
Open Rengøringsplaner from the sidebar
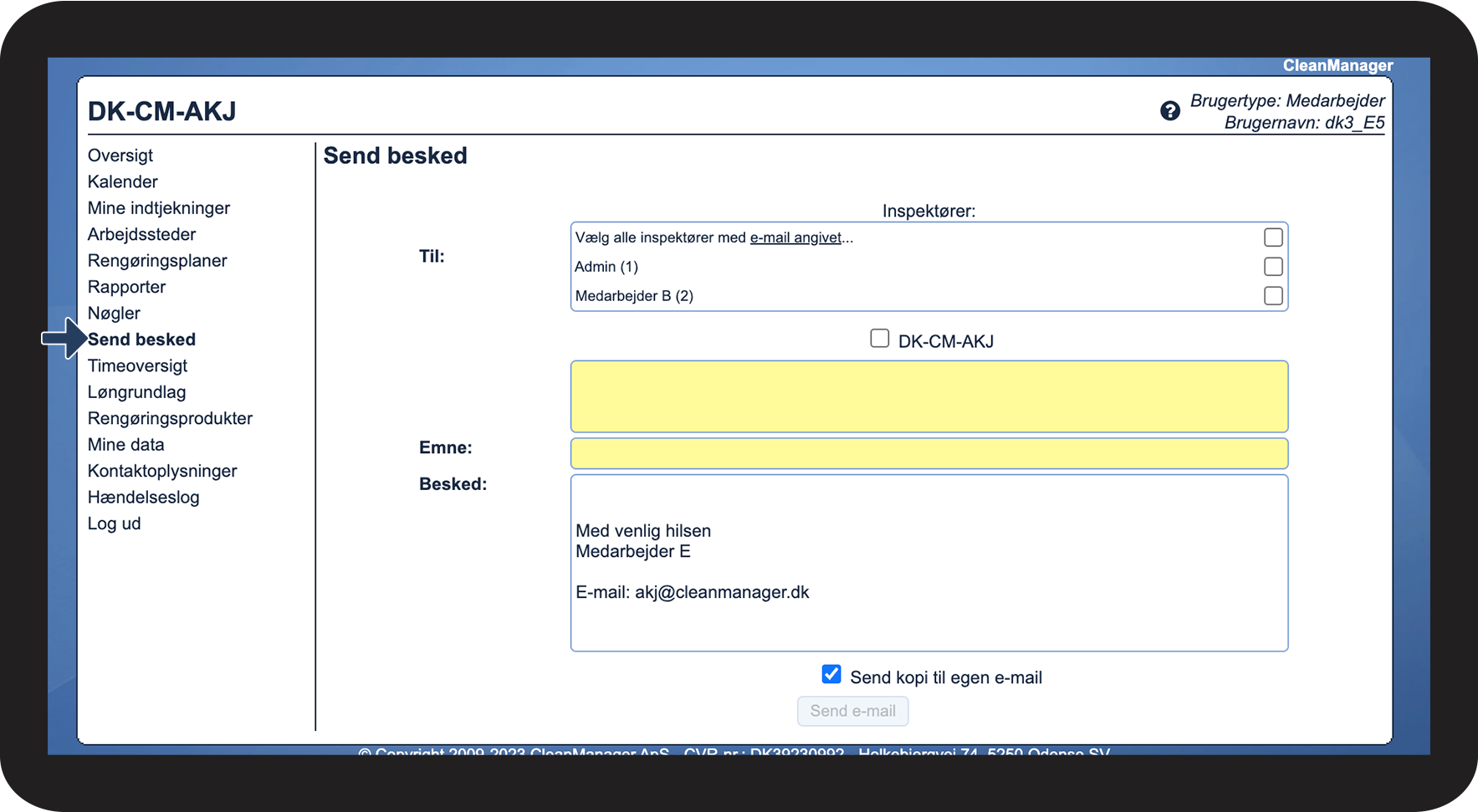click(x=157, y=261)
